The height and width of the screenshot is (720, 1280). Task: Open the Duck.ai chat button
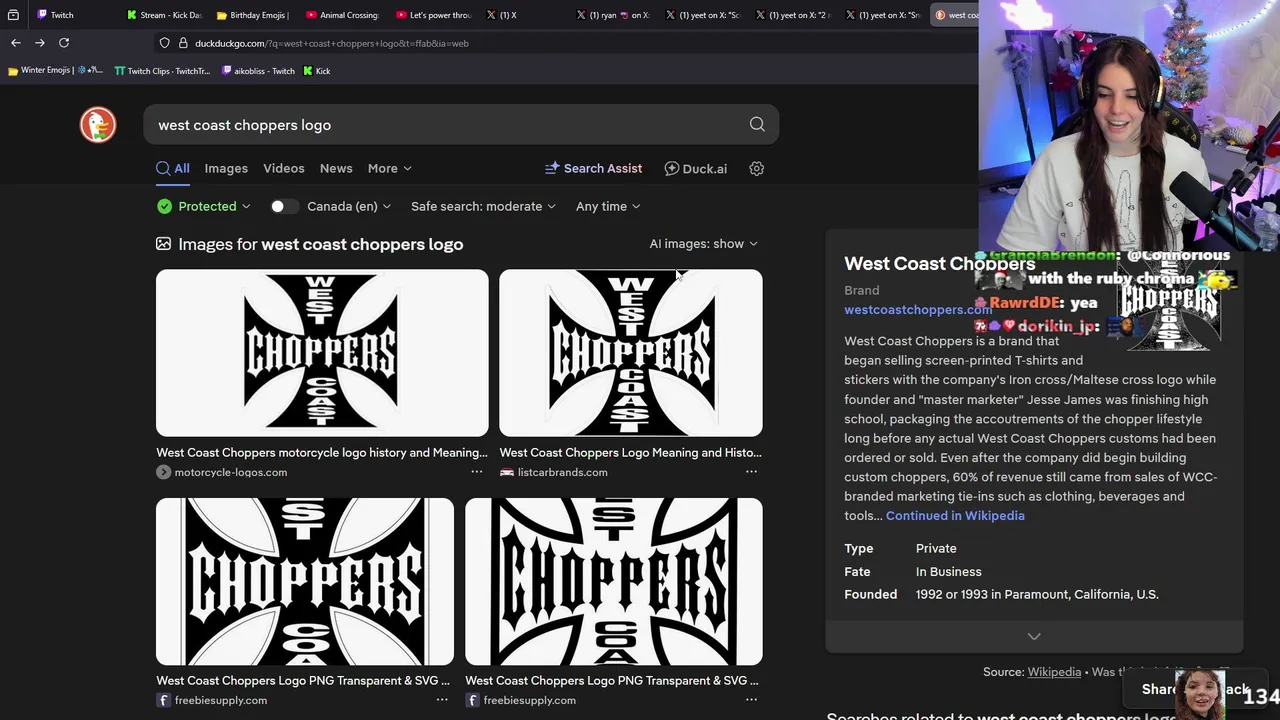pos(696,168)
